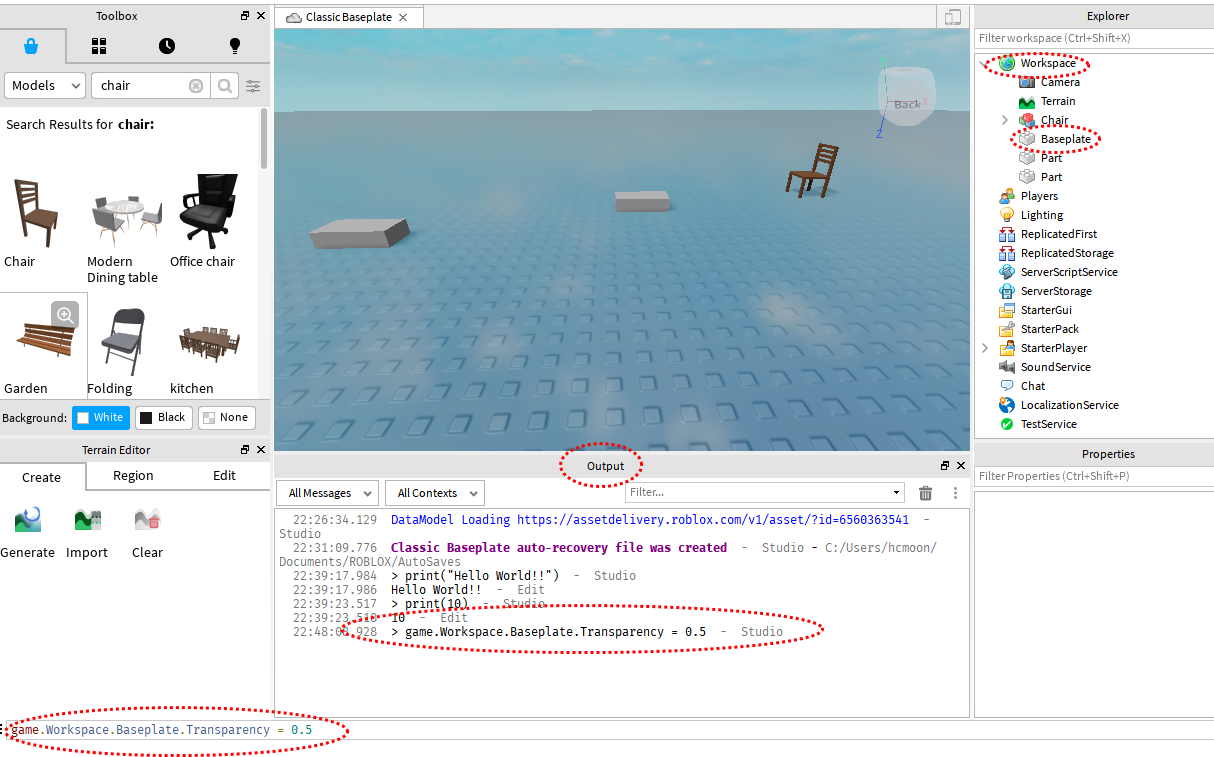Switch to the Edit tab in Terrain Editor

coord(225,476)
